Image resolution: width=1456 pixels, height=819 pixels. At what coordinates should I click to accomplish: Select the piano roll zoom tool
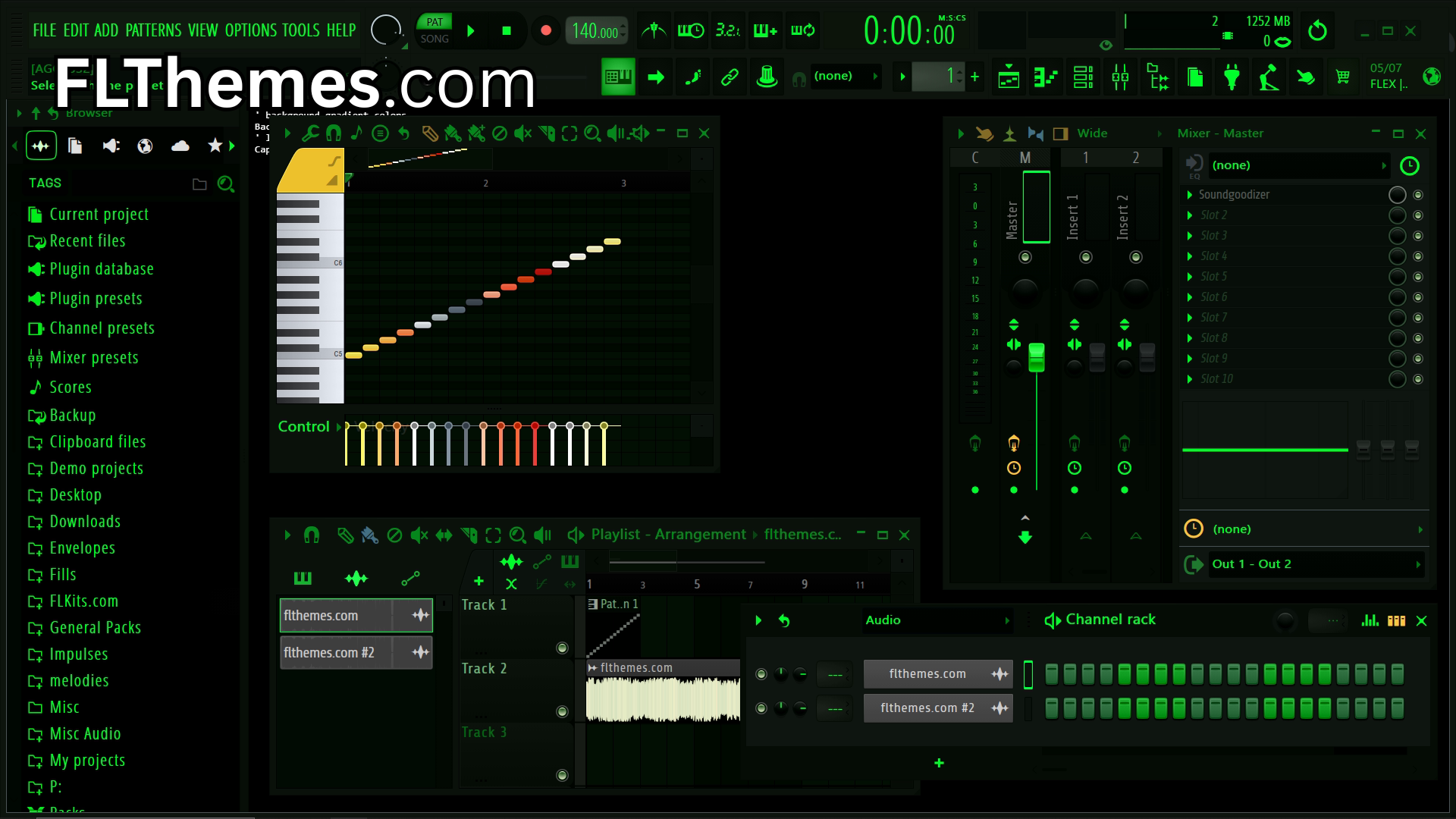592,134
